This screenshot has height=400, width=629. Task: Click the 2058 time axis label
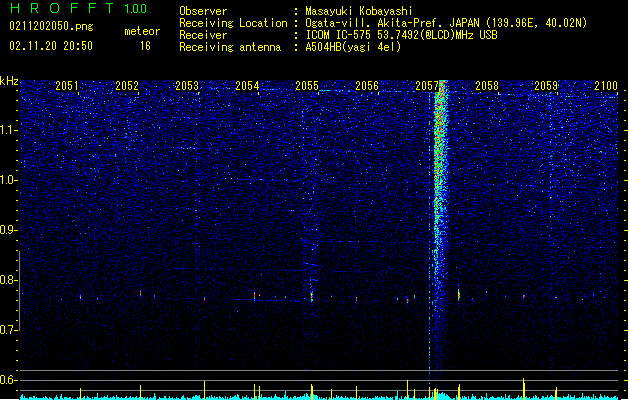point(487,86)
